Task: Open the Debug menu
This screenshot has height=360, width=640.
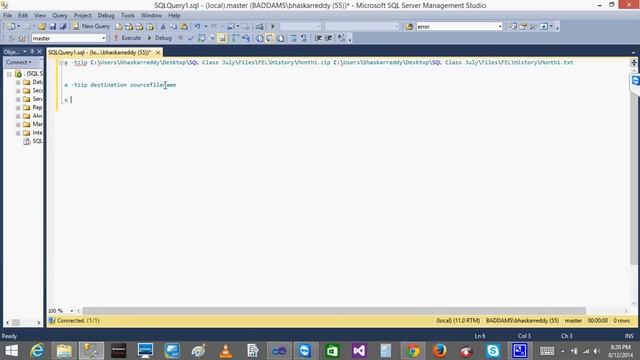Action: pos(106,15)
